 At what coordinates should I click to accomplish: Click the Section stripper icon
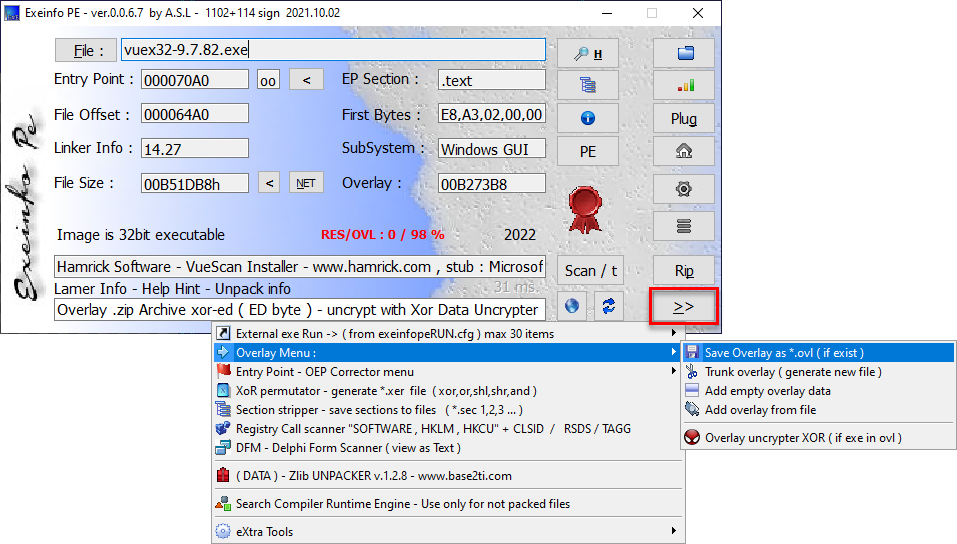pyautogui.click(x=223, y=409)
